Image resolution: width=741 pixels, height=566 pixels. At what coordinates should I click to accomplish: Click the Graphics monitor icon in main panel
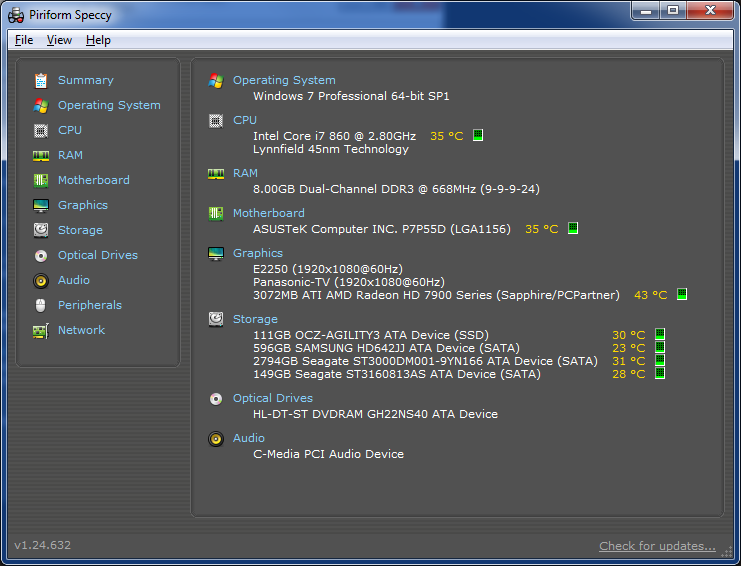(216, 254)
